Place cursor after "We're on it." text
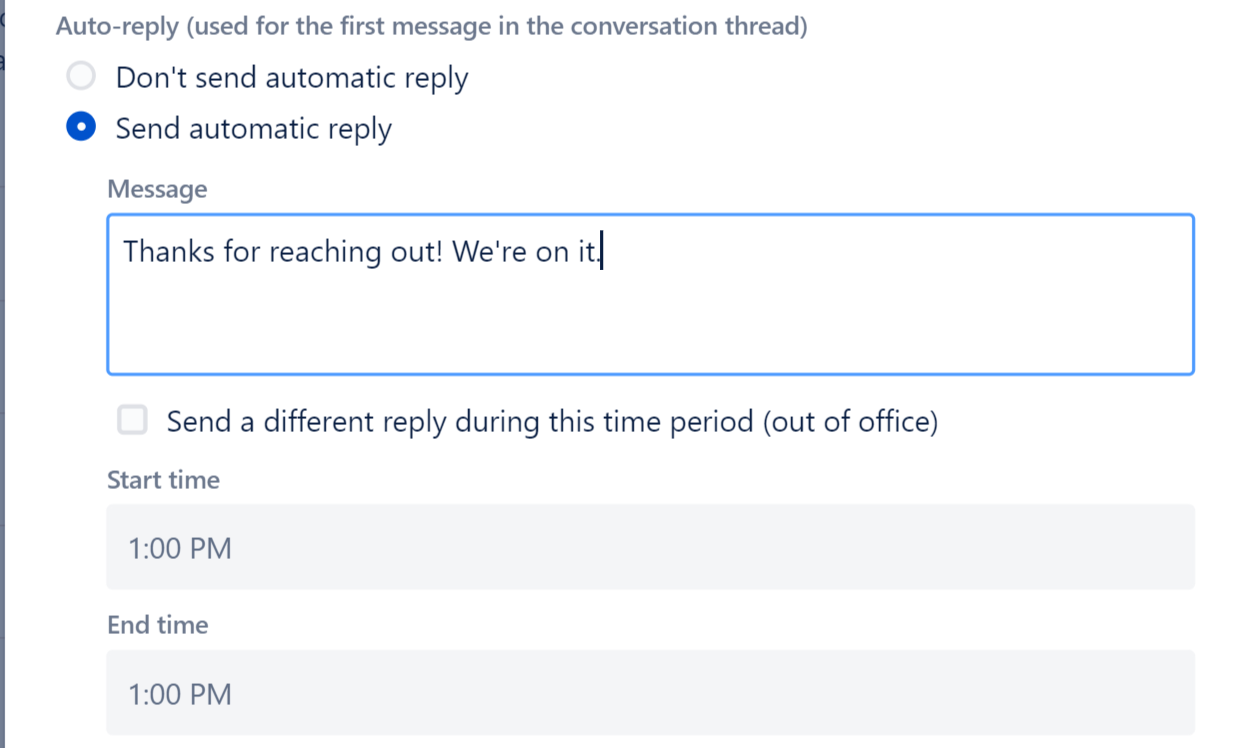The width and height of the screenshot is (1243, 748). click(x=602, y=251)
